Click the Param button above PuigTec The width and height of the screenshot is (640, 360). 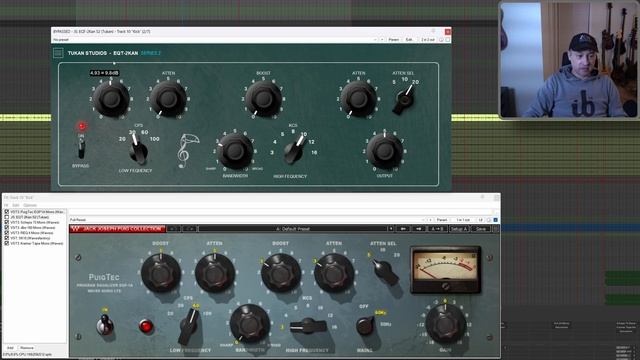[x=442, y=220]
